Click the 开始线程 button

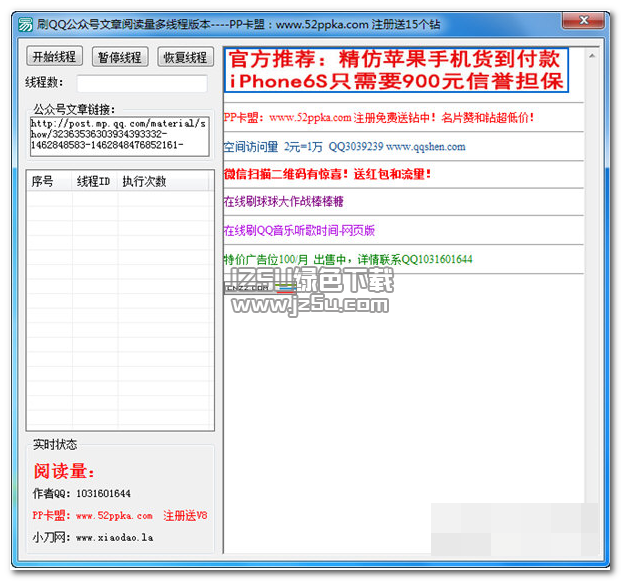click(54, 57)
